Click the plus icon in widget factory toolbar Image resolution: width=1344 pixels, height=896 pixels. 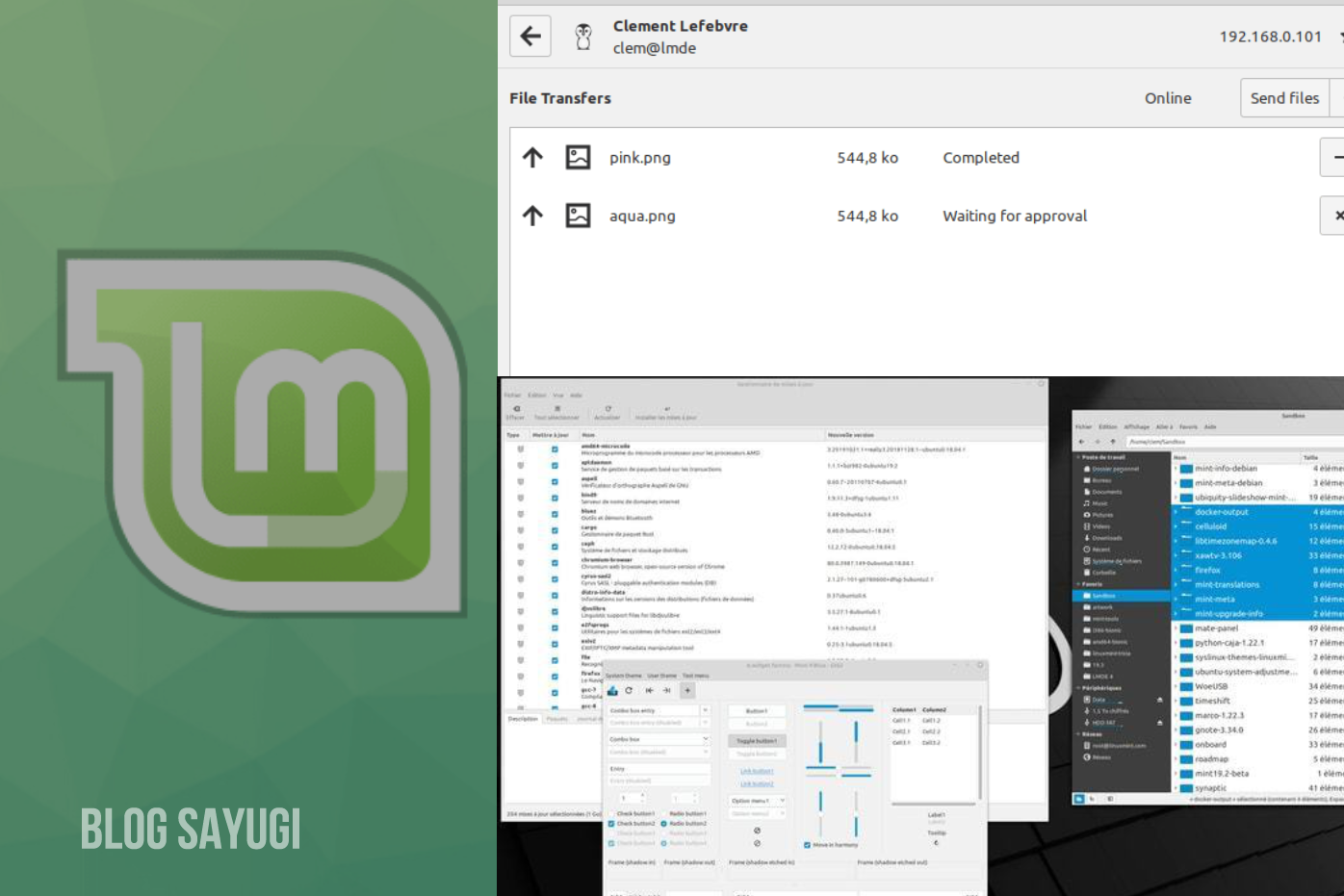[687, 690]
